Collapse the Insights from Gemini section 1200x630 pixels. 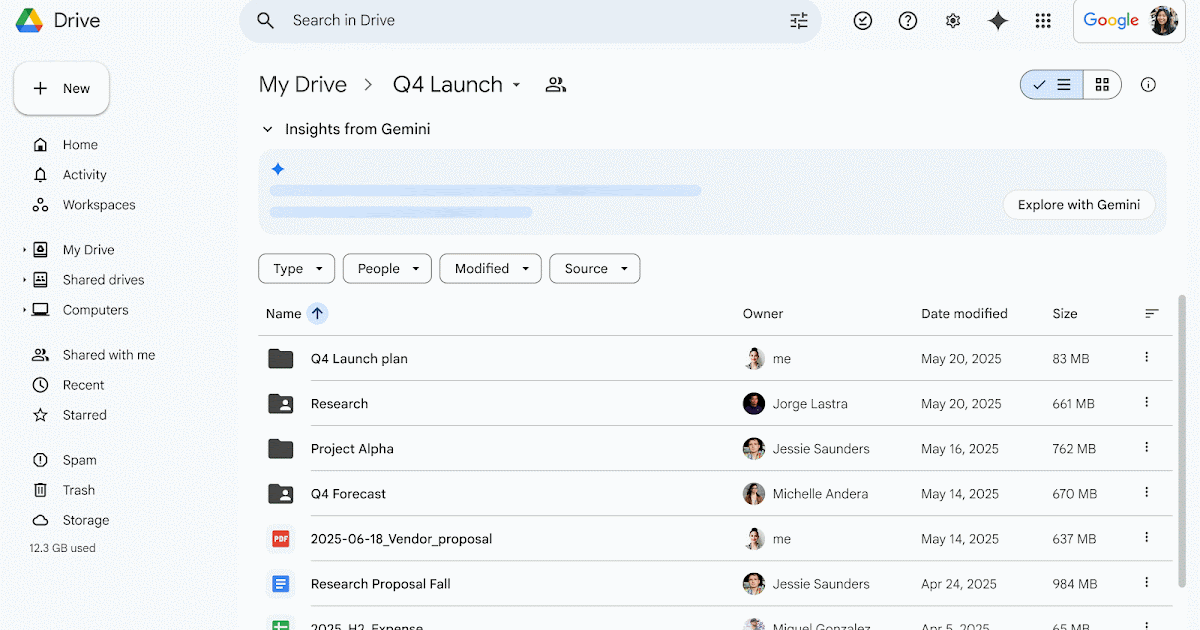point(267,130)
